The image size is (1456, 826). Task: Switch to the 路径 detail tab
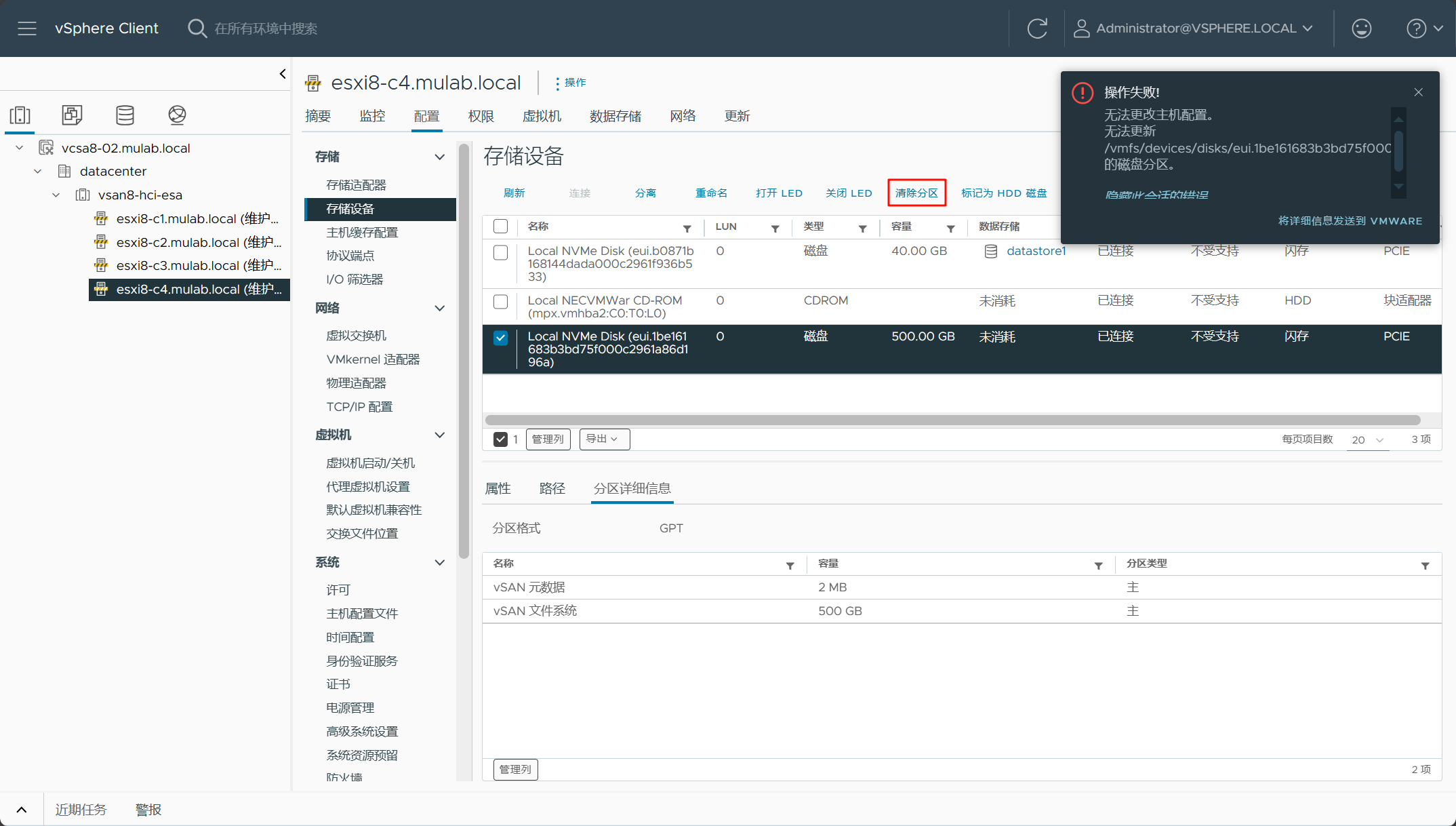click(x=552, y=488)
